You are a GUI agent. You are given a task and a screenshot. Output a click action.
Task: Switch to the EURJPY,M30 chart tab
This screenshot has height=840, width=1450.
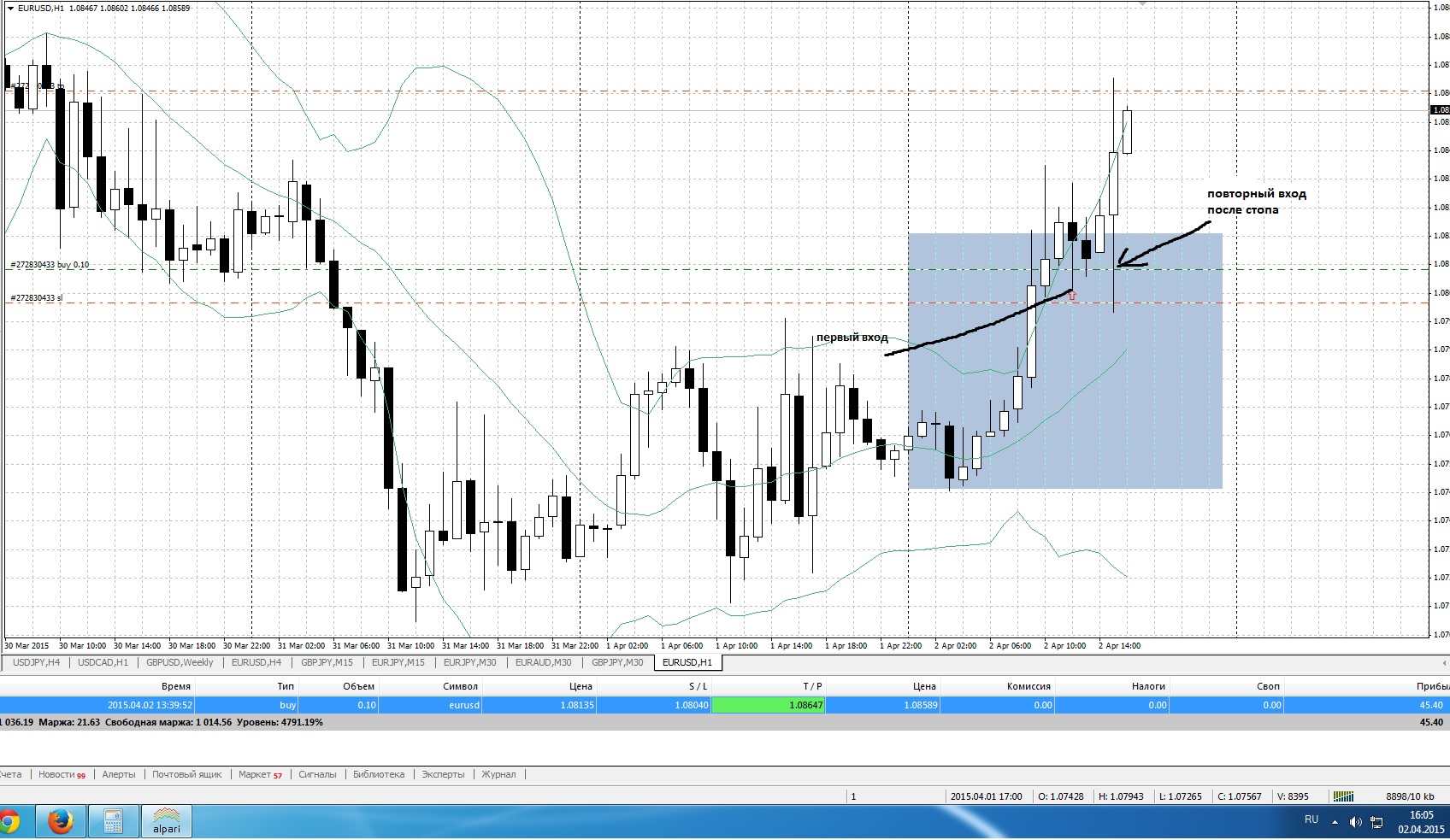coord(470,662)
